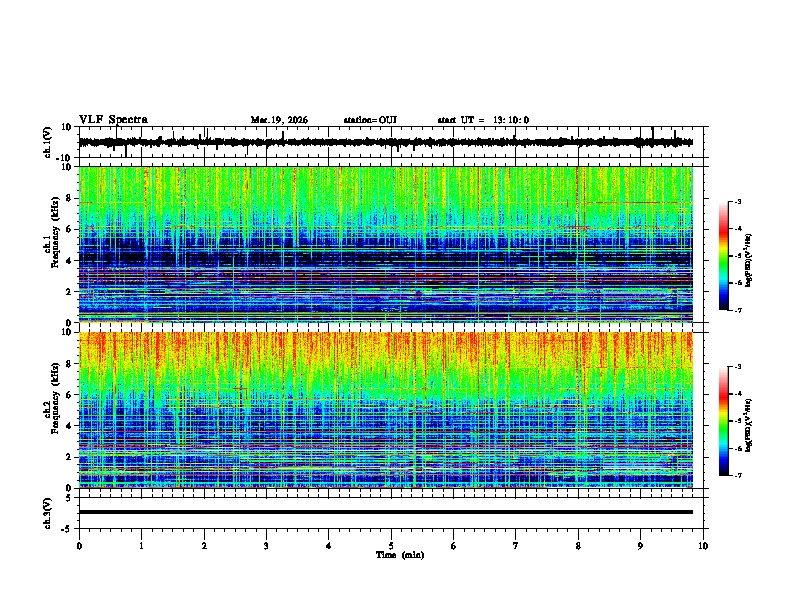Image resolution: width=792 pixels, height=612 pixels.
Task: Click the log(PSD) label beside ch.1 color bar
Action: click(749, 260)
